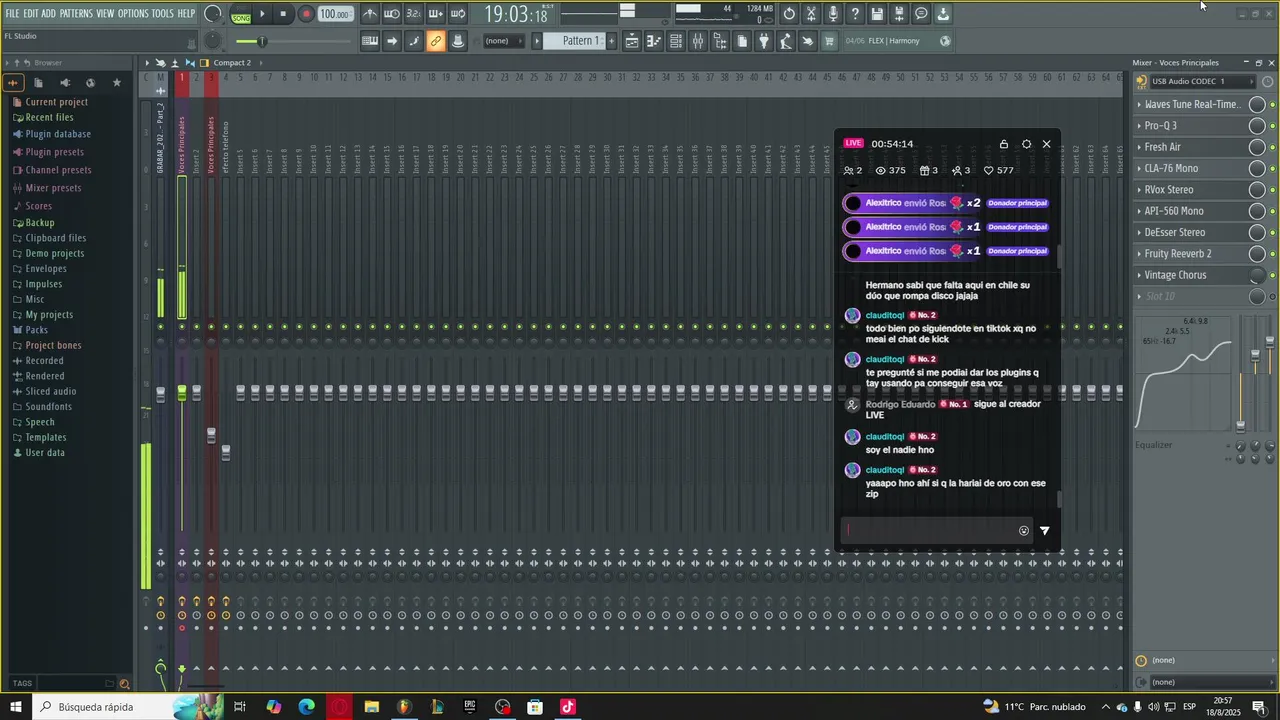Open the plugin picker plug icon
Screen dimensions: 1280x720
point(764,41)
